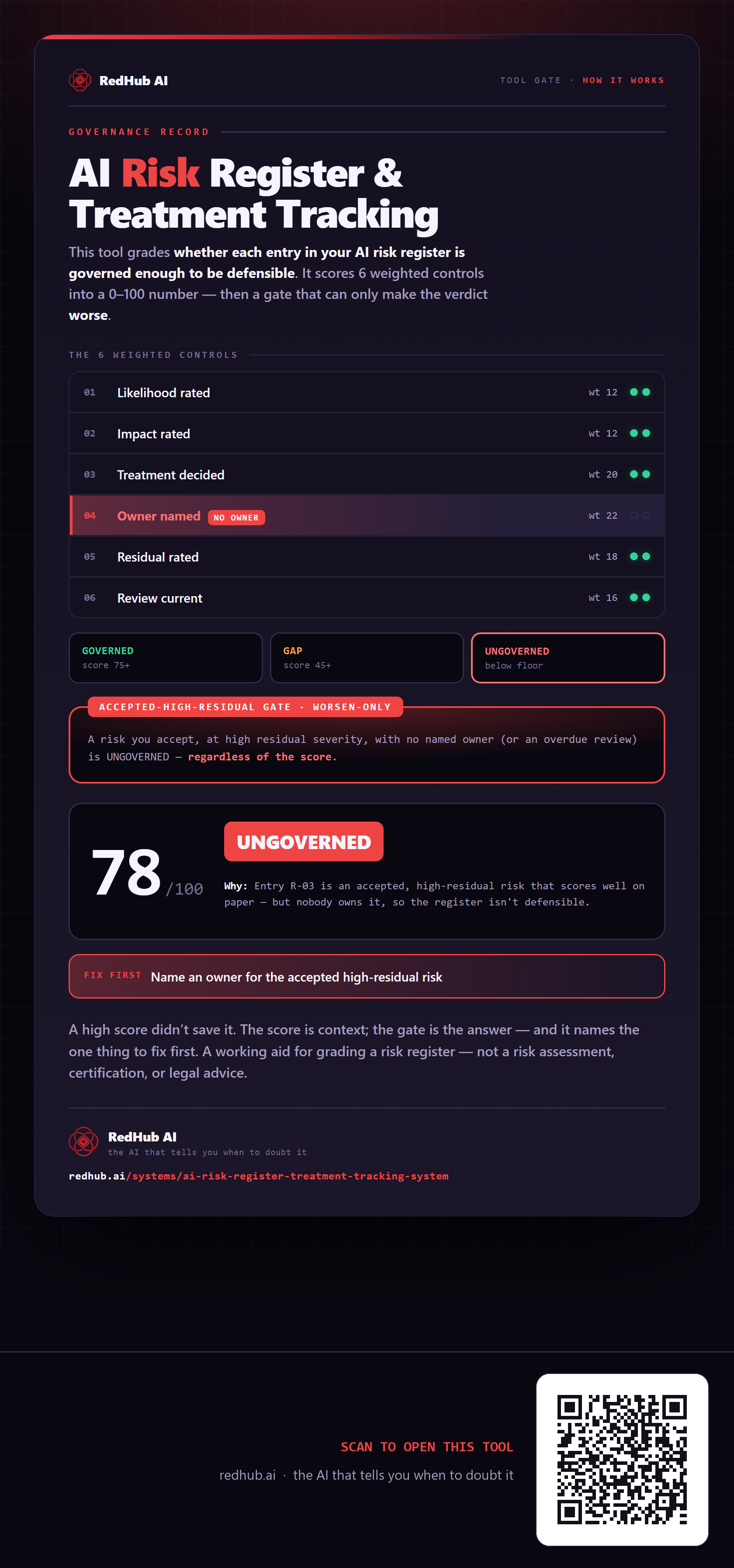
Task: Click the FIX FIRST recommendation bar
Action: click(367, 976)
